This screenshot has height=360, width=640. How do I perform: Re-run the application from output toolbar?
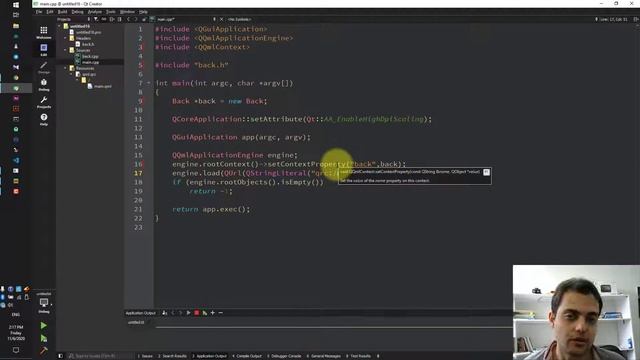(x=189, y=313)
